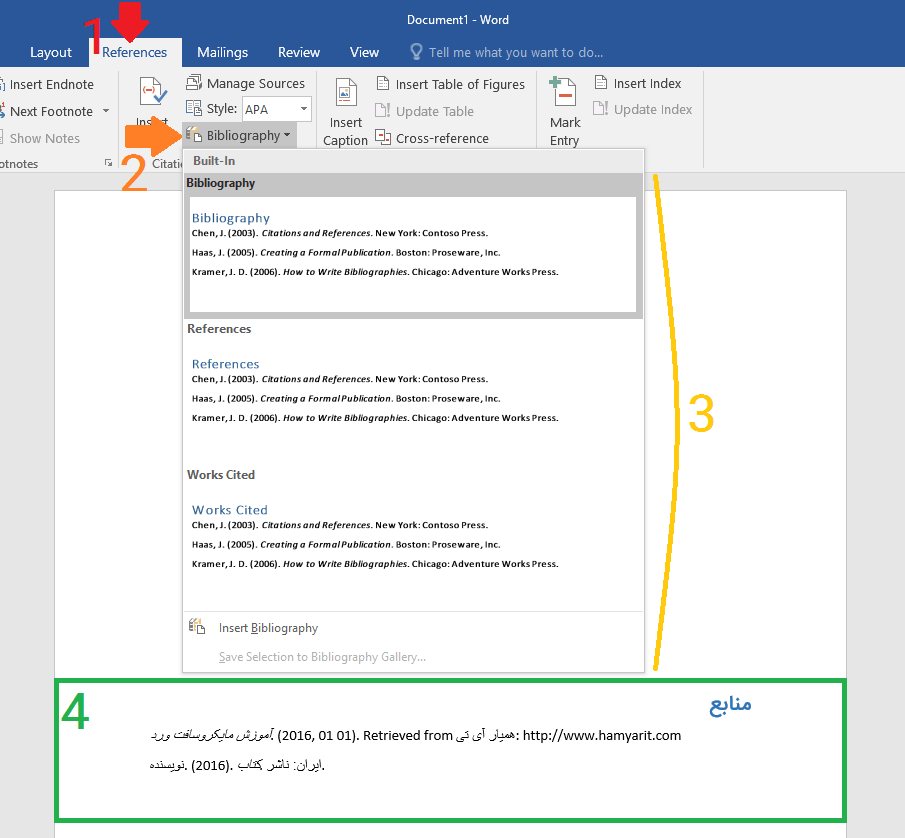Click the Insert Bibliography menu icon
Image resolution: width=905 pixels, height=838 pixels.
tap(197, 627)
